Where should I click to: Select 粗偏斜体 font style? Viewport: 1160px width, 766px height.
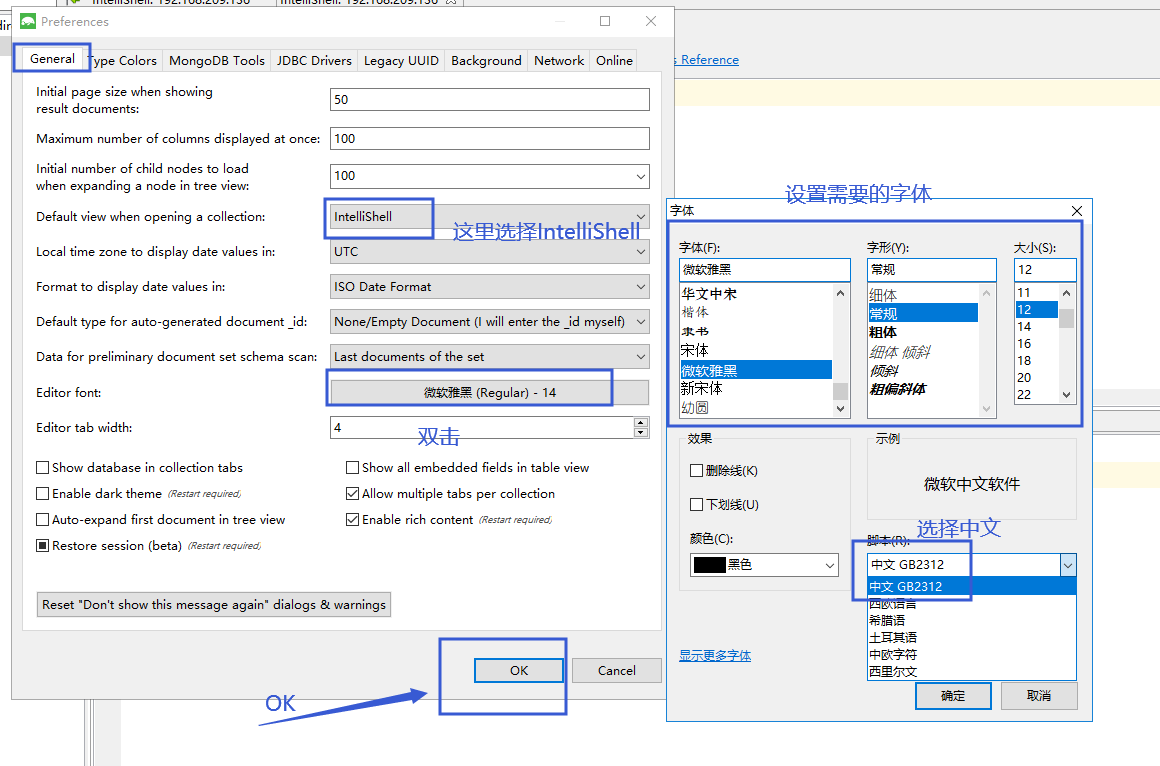pyautogui.click(x=898, y=389)
